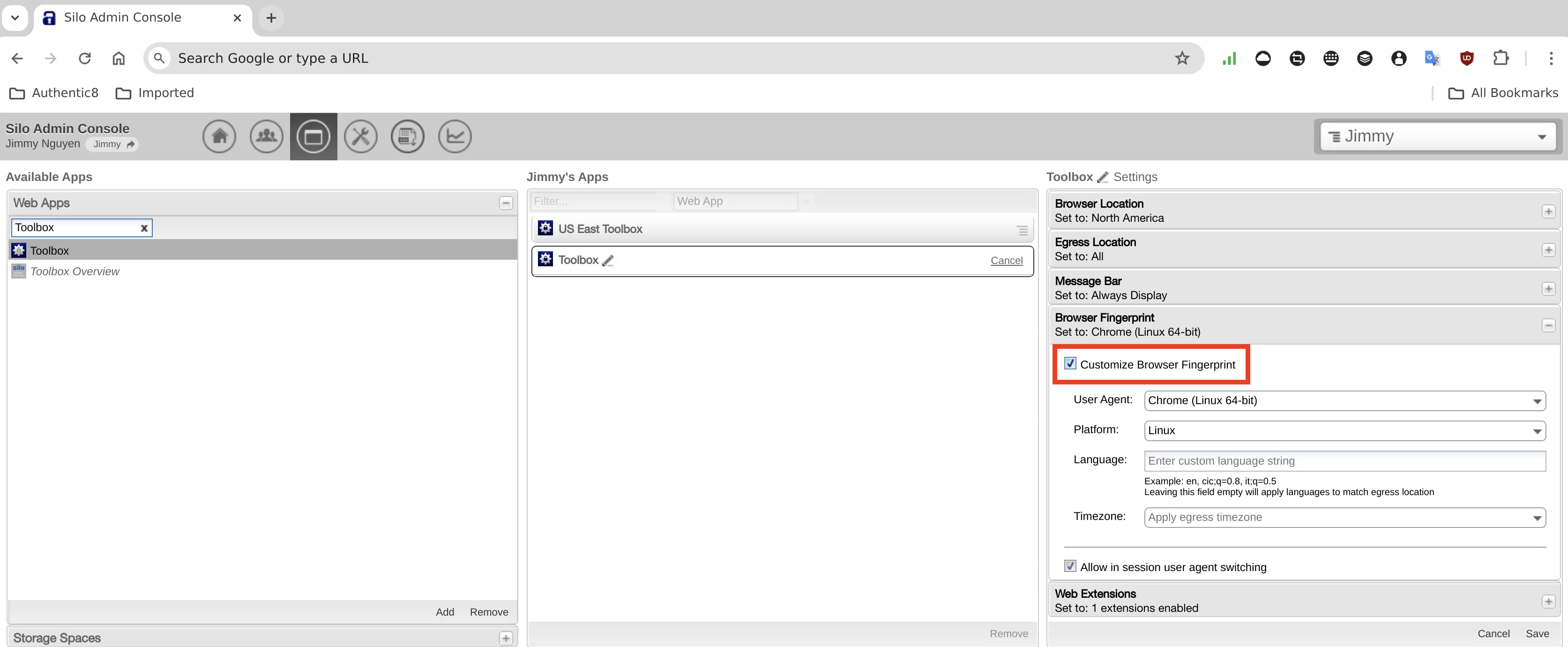Image resolution: width=1568 pixels, height=647 pixels.
Task: Expand the Browser Location section
Action: pos(1548,211)
